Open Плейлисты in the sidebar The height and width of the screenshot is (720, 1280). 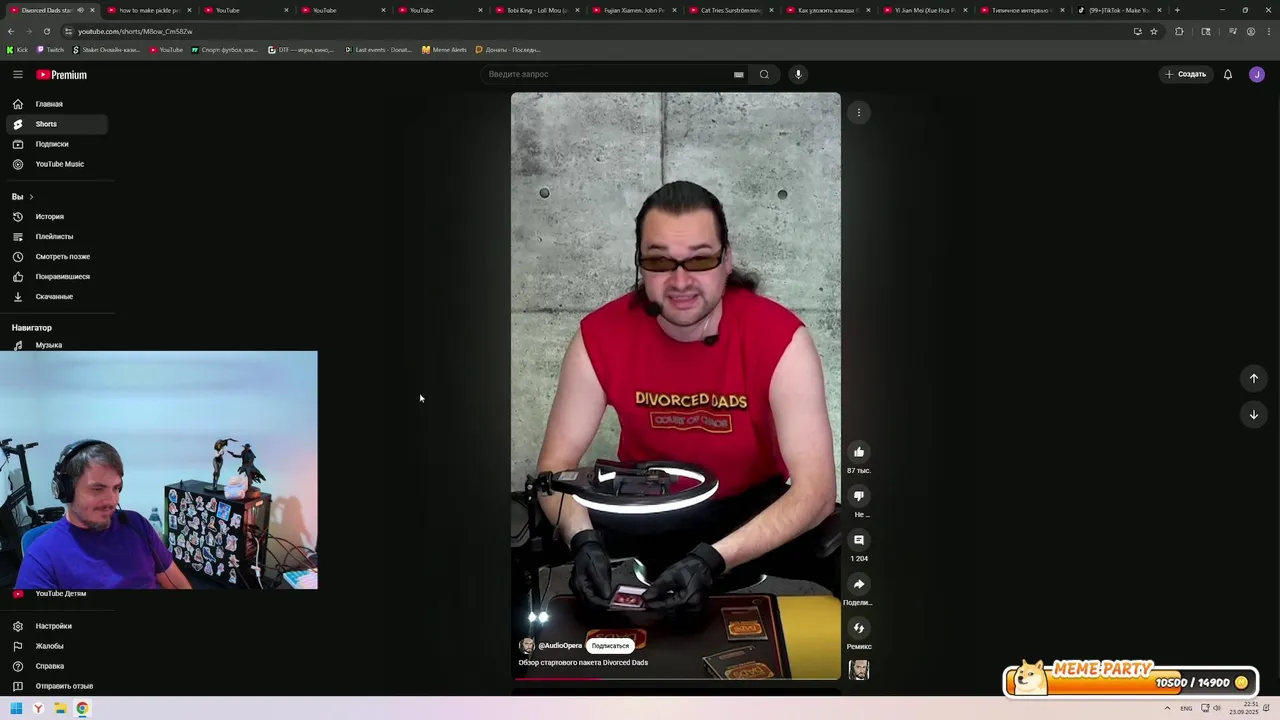pyautogui.click(x=56, y=237)
